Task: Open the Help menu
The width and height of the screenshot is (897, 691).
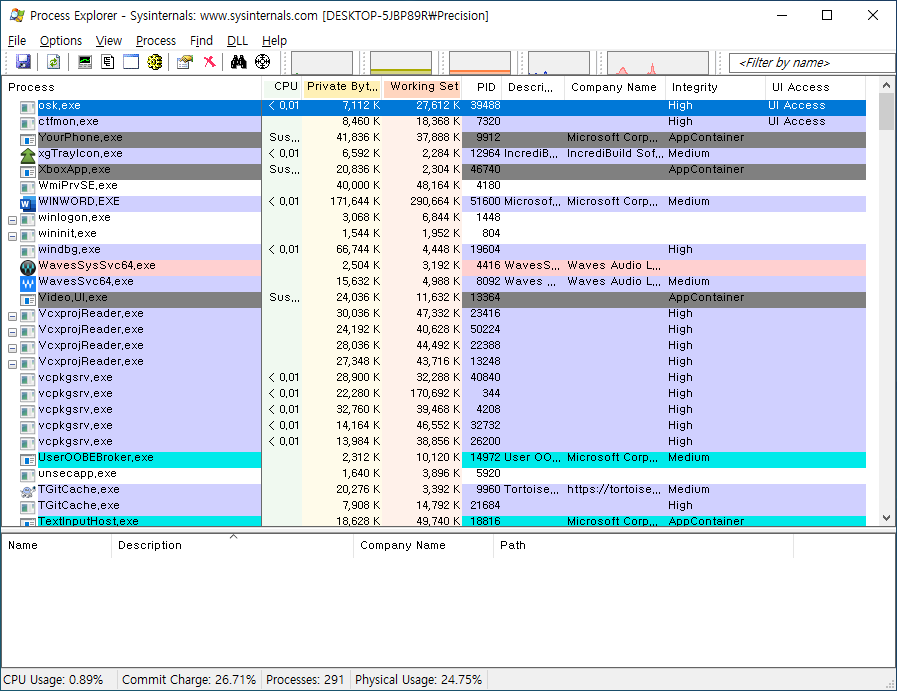Action: click(275, 41)
